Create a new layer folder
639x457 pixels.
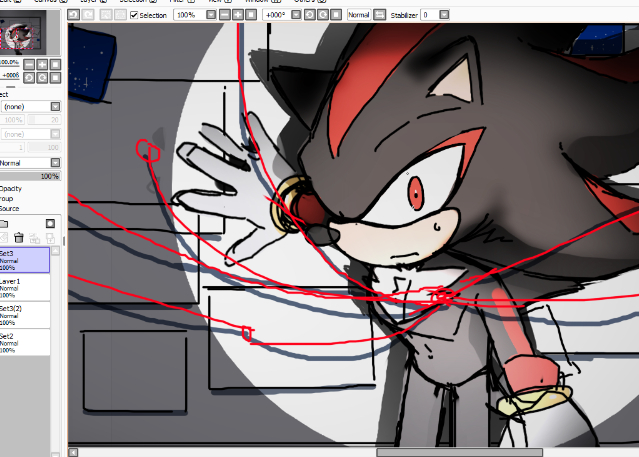pos(3,223)
